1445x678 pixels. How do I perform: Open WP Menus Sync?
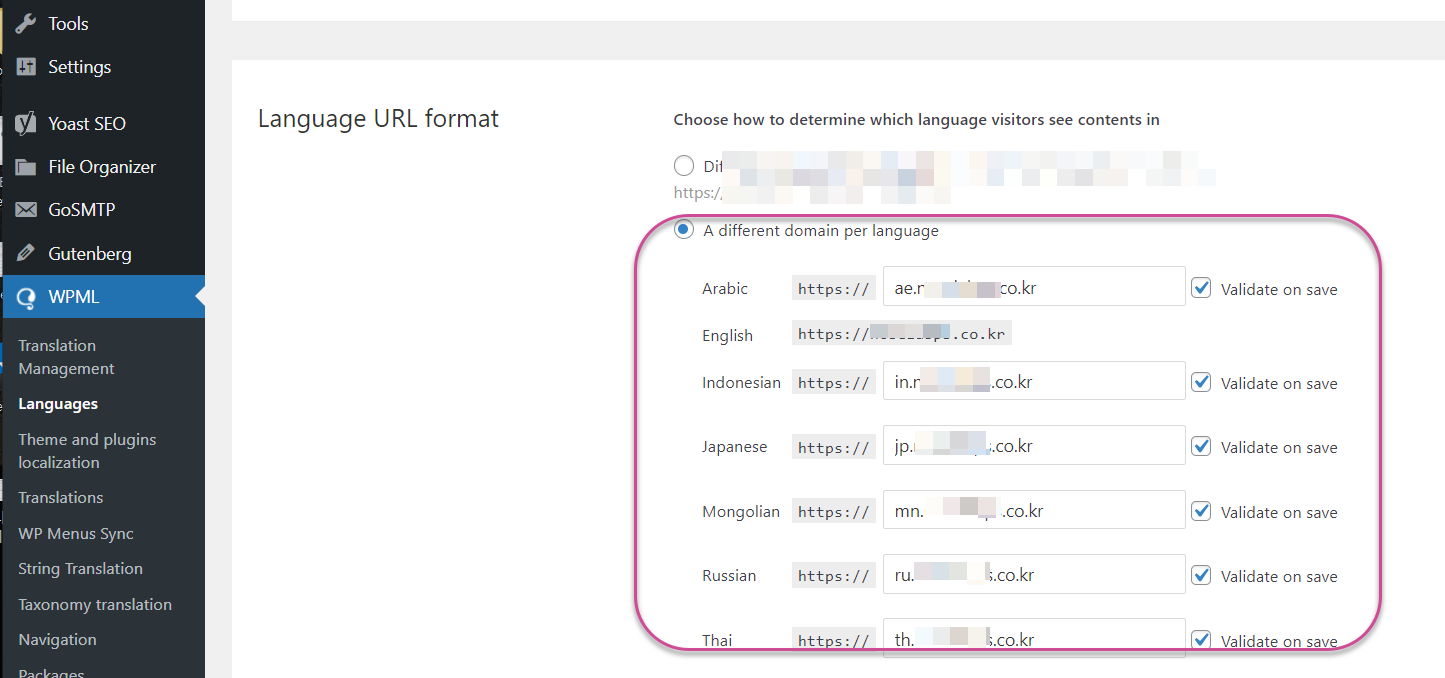(76, 533)
